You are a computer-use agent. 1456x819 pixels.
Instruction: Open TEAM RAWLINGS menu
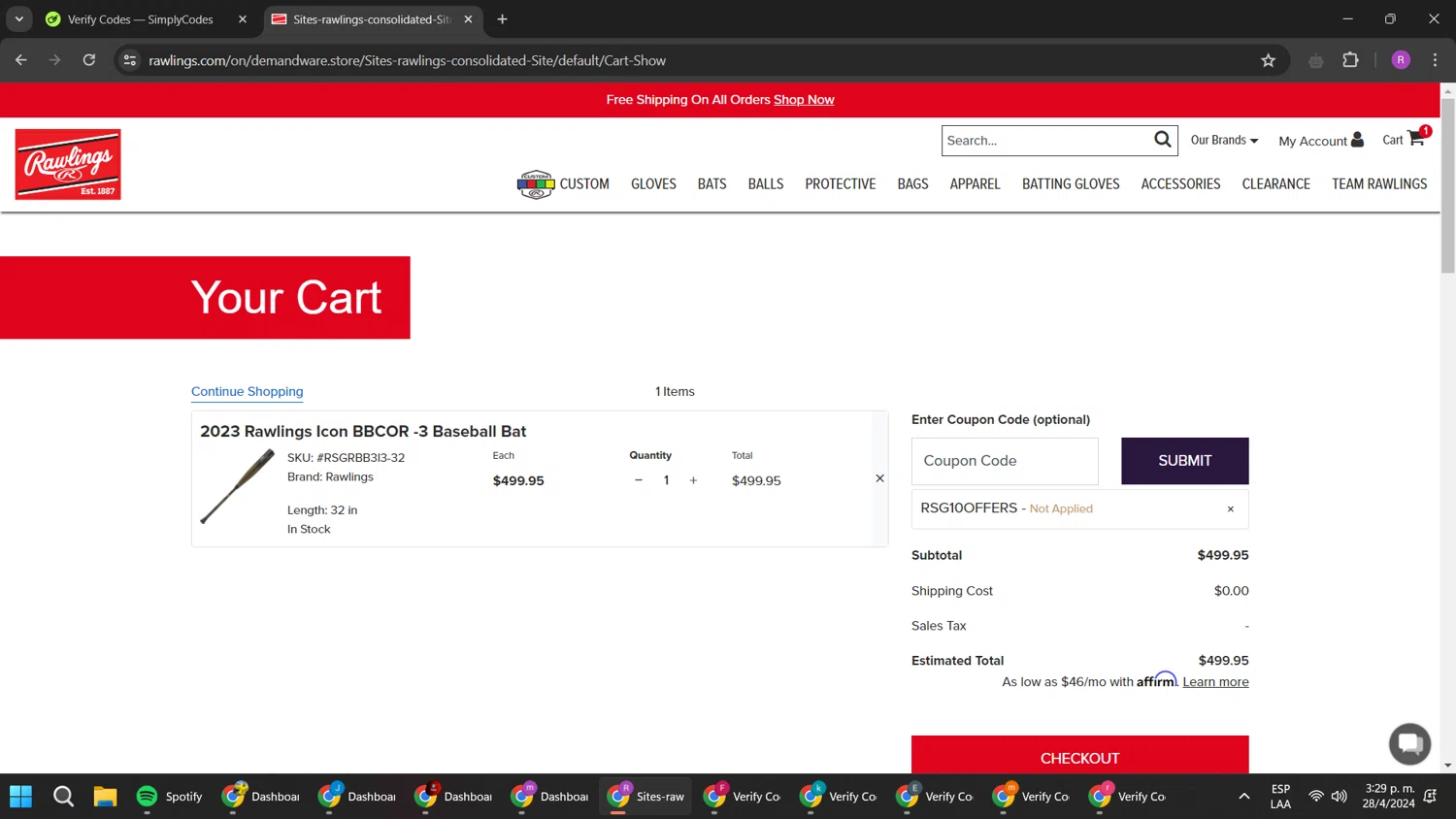click(x=1379, y=183)
